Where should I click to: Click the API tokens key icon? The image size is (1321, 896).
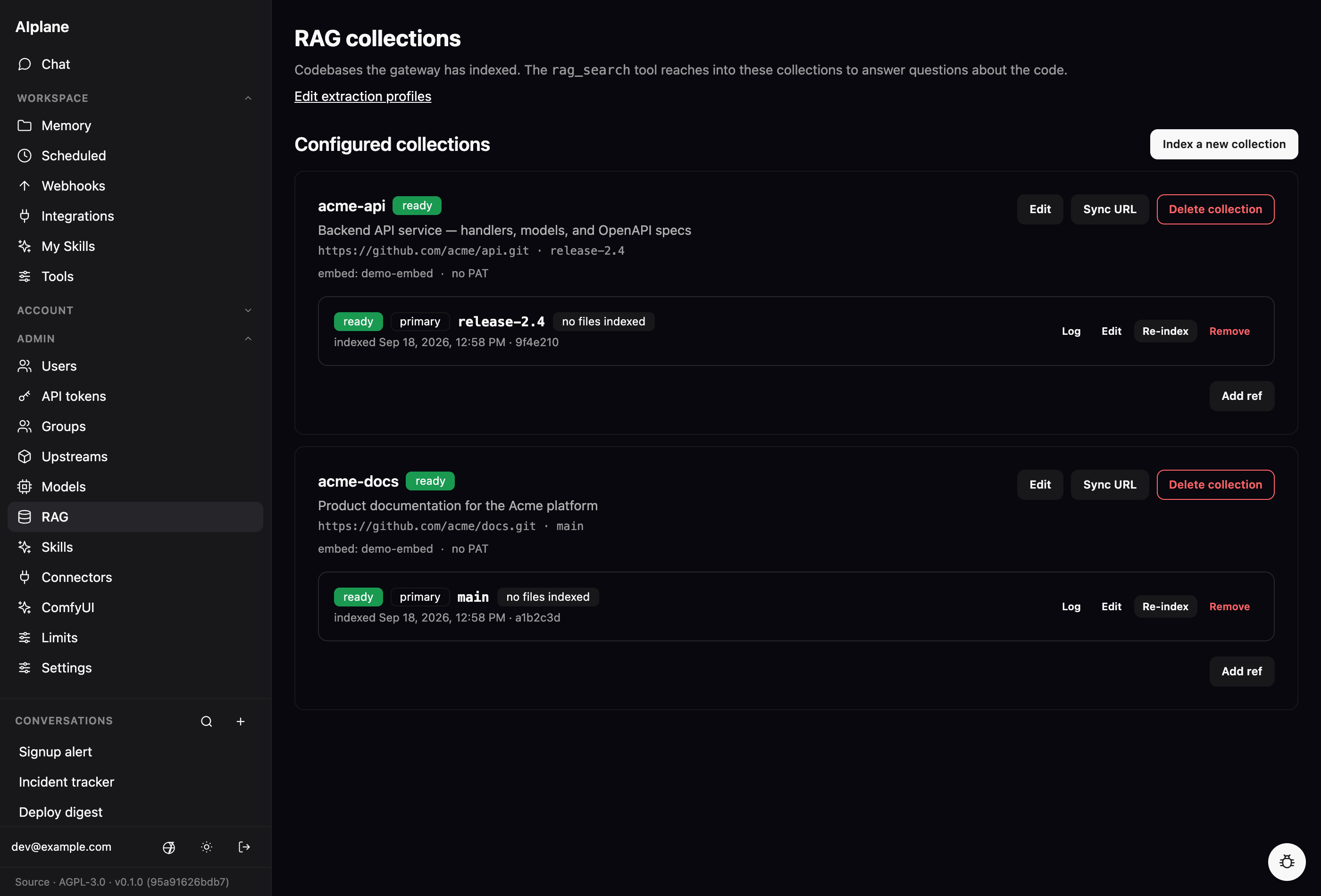(x=25, y=396)
